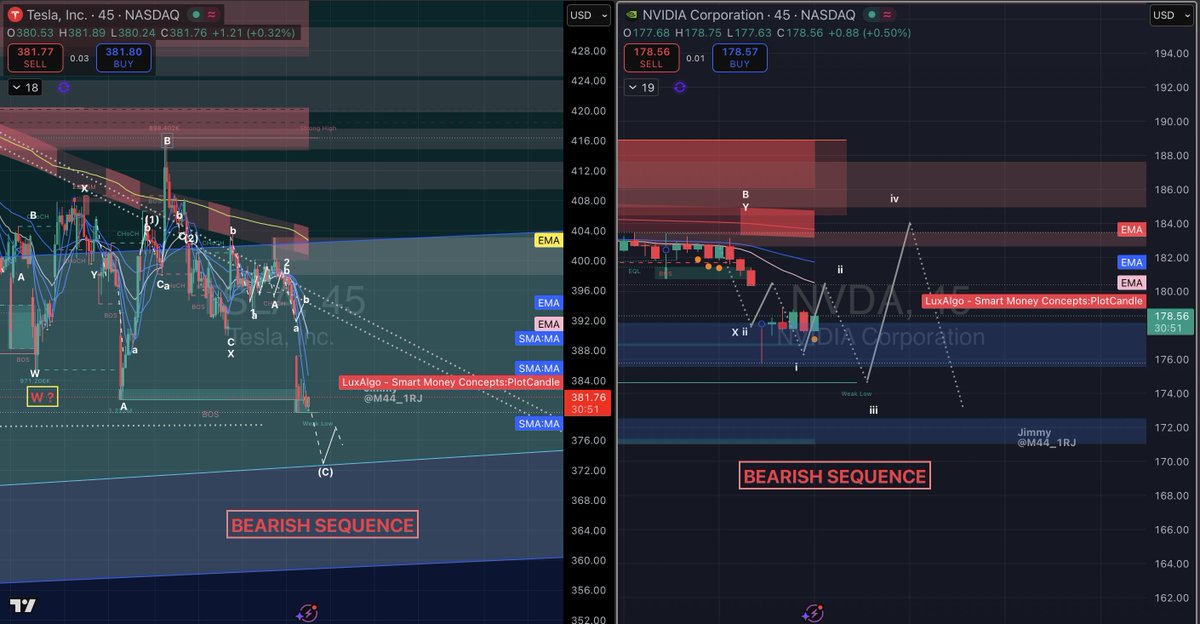
Task: Click red EMA label near 184 on NVIDIA
Action: point(1131,230)
